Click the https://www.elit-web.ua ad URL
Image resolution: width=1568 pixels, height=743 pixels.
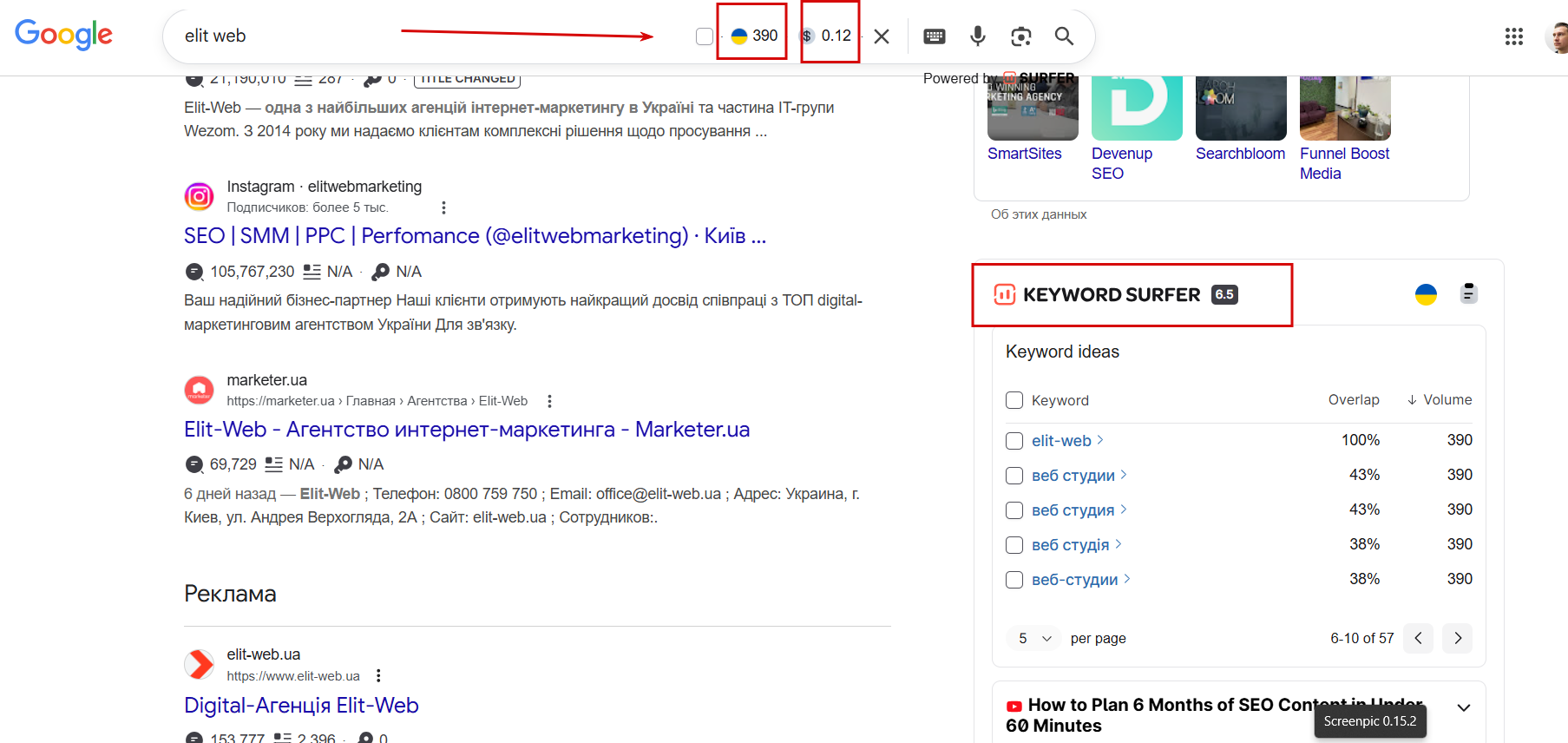coord(293,676)
